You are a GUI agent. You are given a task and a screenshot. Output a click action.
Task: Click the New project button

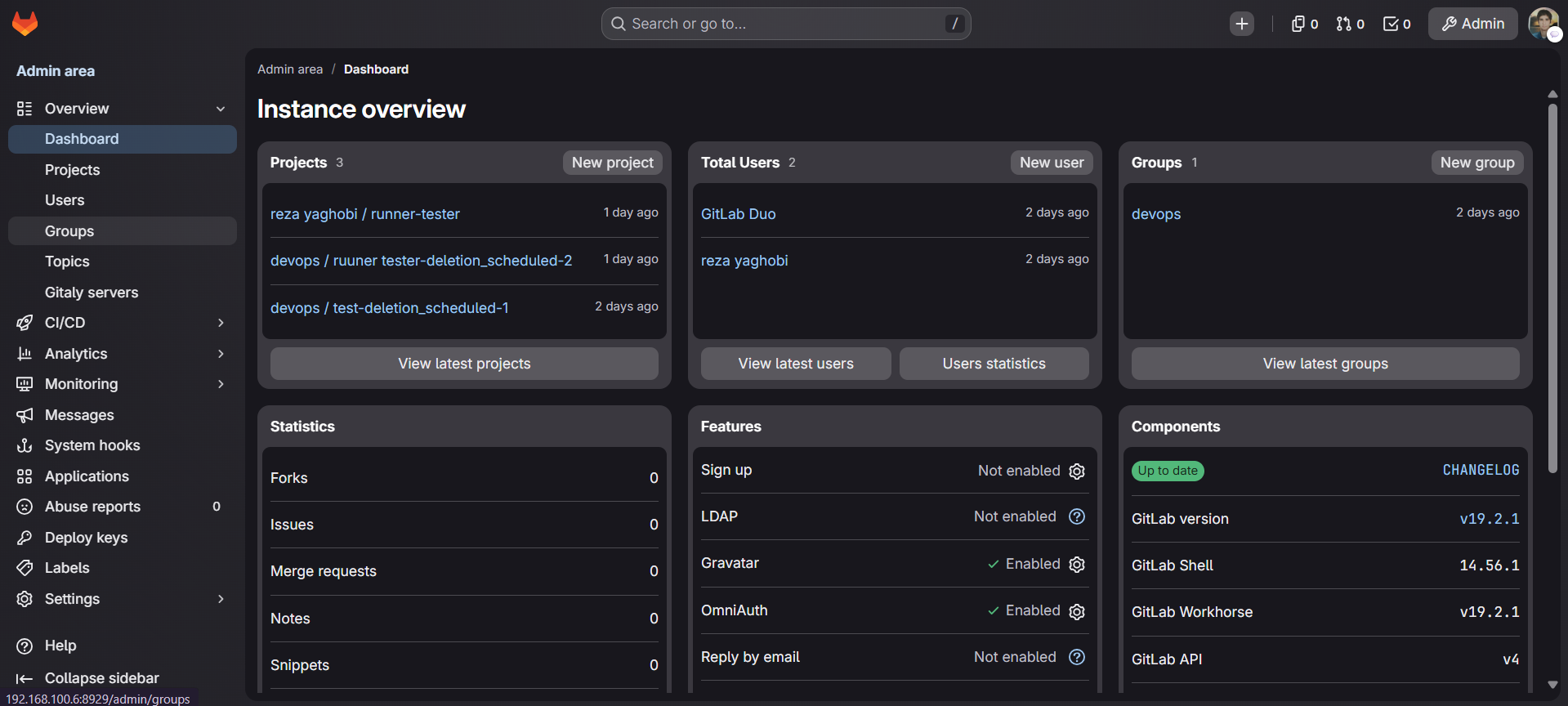click(613, 163)
